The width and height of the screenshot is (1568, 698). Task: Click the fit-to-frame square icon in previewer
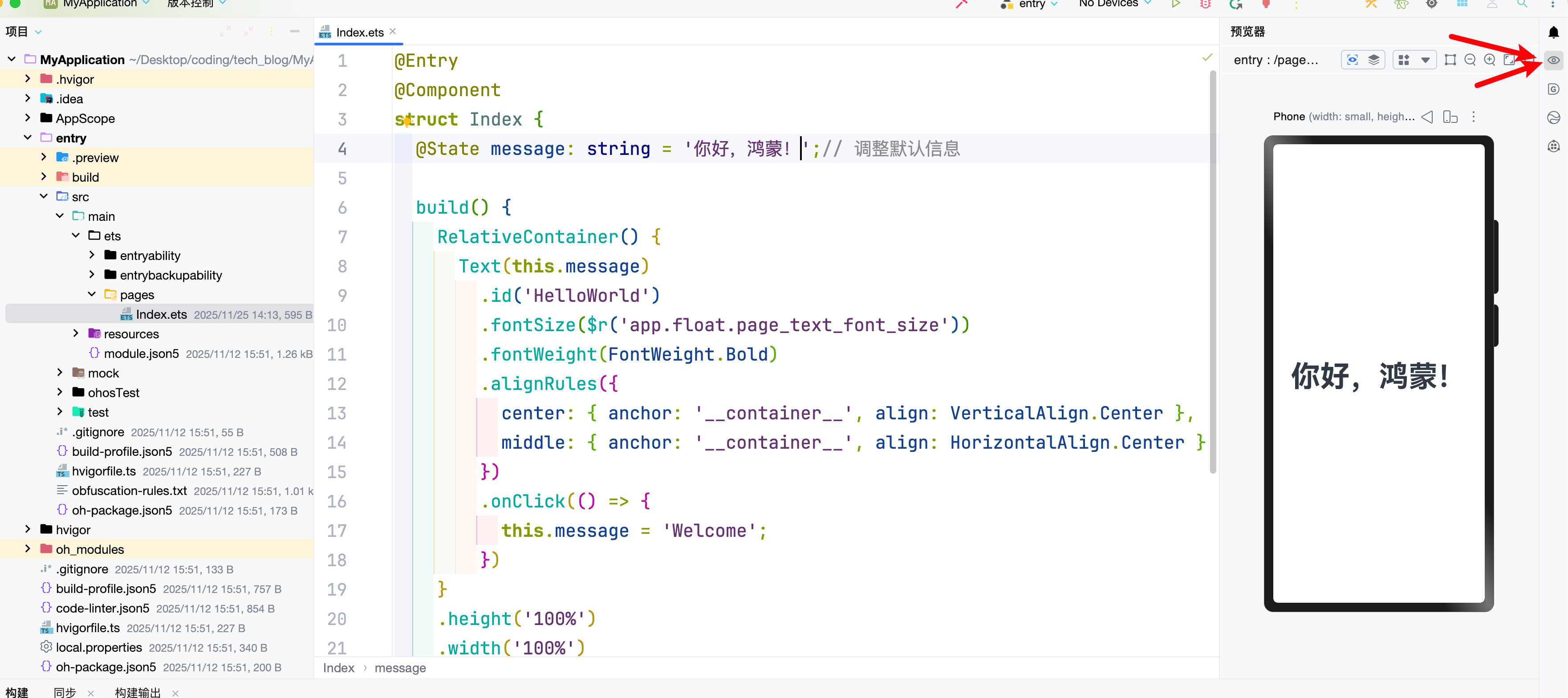[1450, 60]
